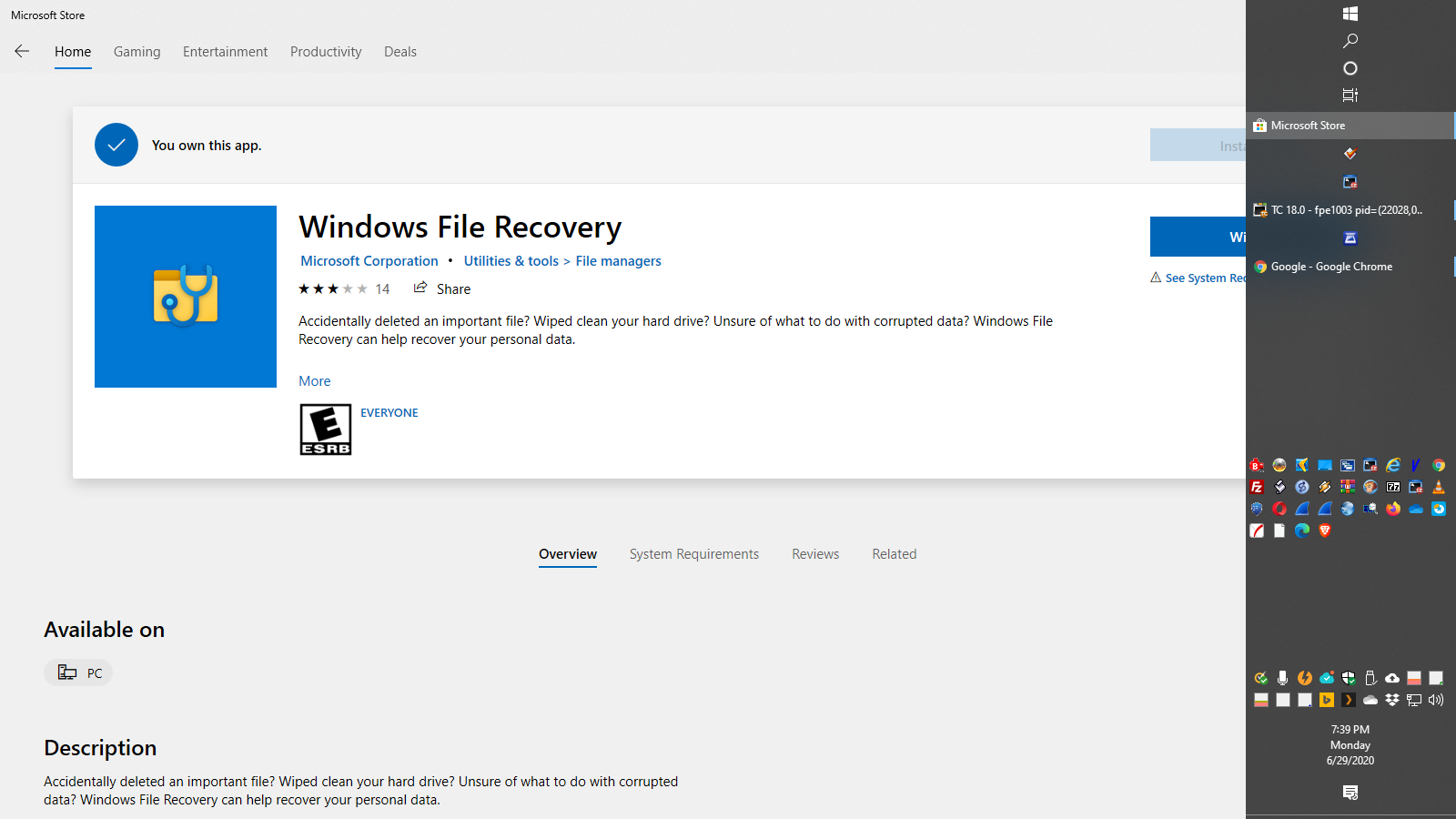
Task: Open Task View on the taskbar
Action: pos(1350,95)
